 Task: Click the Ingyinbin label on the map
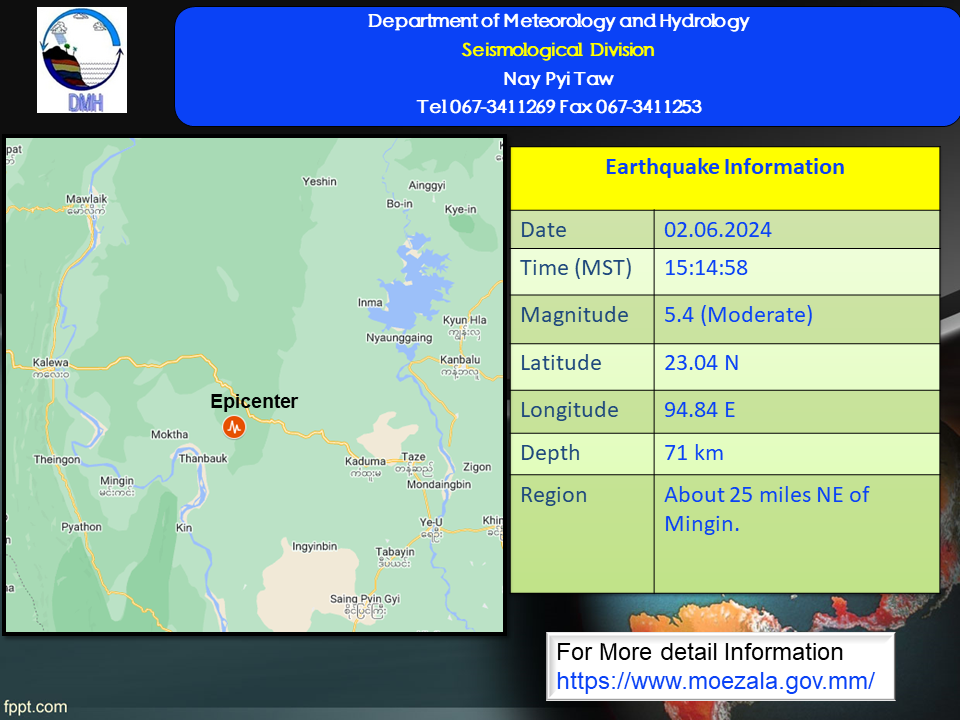point(315,547)
